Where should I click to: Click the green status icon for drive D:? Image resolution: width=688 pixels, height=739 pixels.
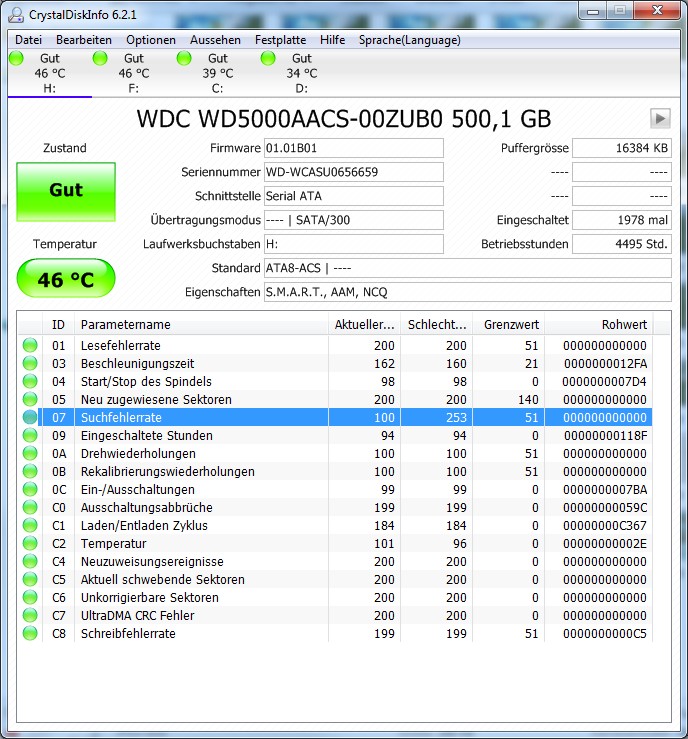click(x=268, y=58)
